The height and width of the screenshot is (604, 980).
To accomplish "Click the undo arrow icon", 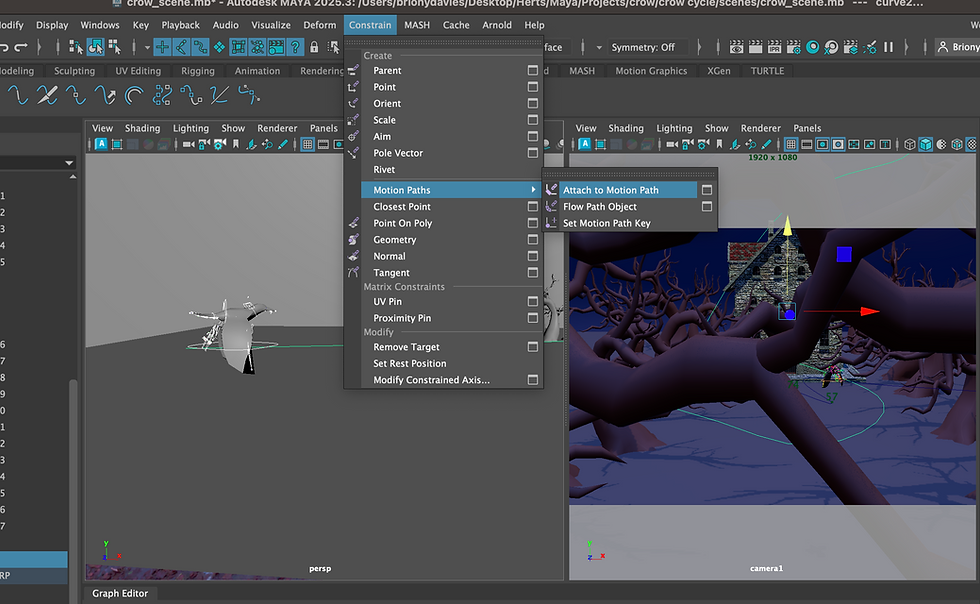I will pos(6,47).
